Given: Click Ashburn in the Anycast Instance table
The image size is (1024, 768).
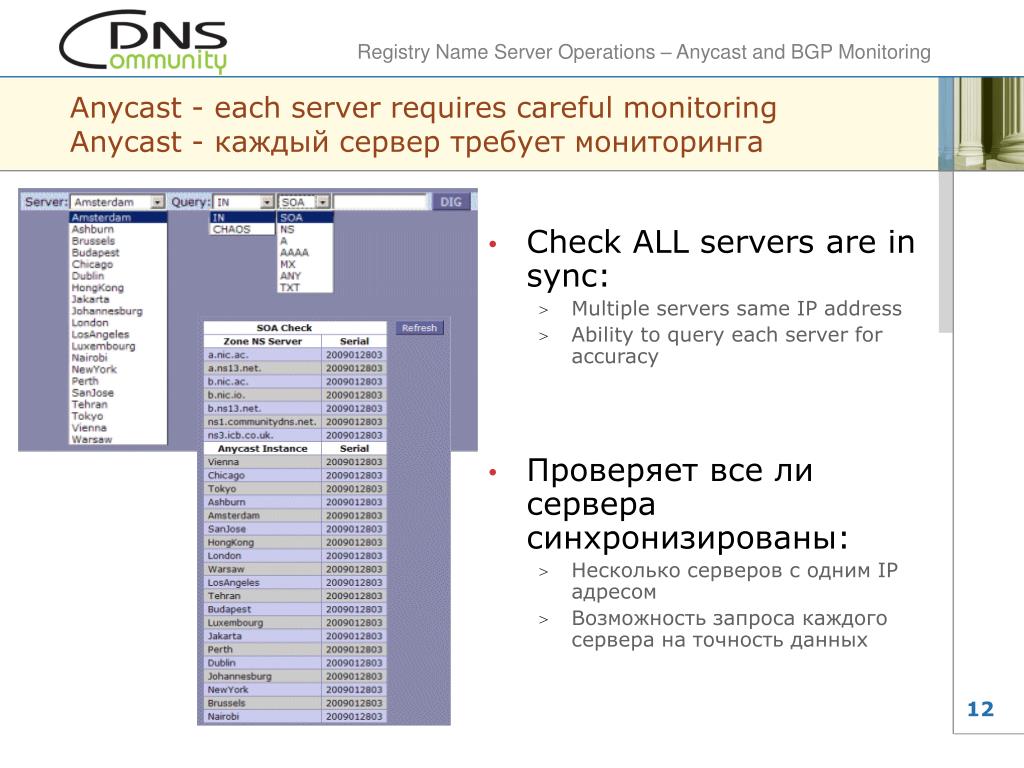Looking at the screenshot, I should (263, 502).
